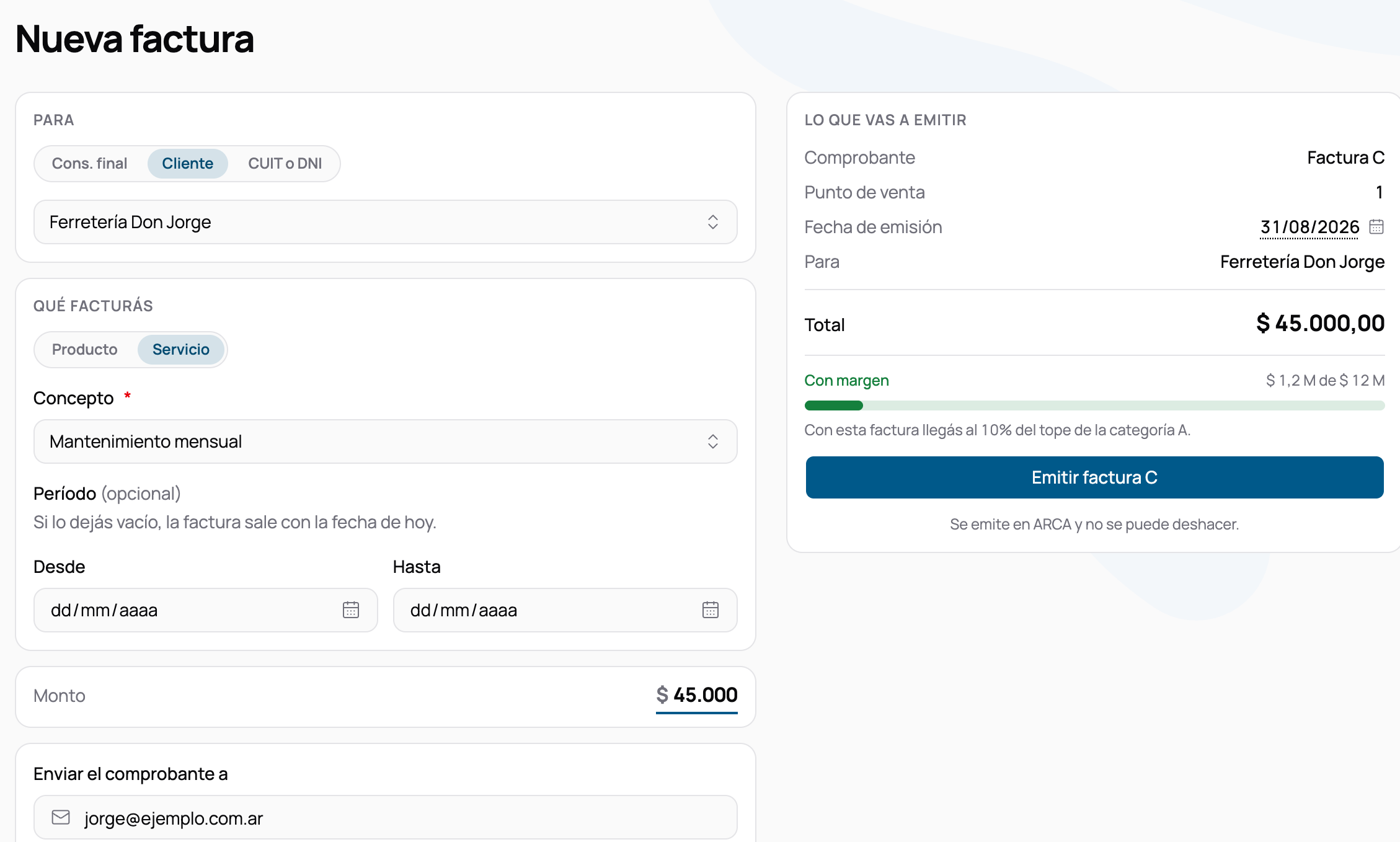Open the Desde date calendar icon
Image resolution: width=1400 pixels, height=842 pixels.
(351, 610)
